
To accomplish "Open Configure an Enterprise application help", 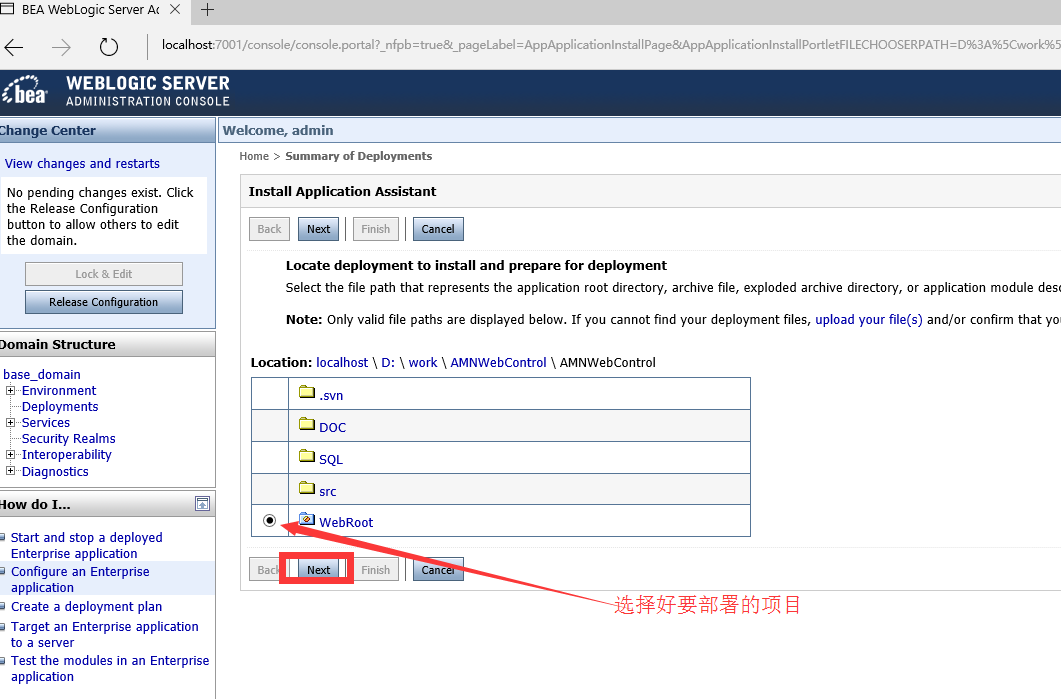I will 80,579.
